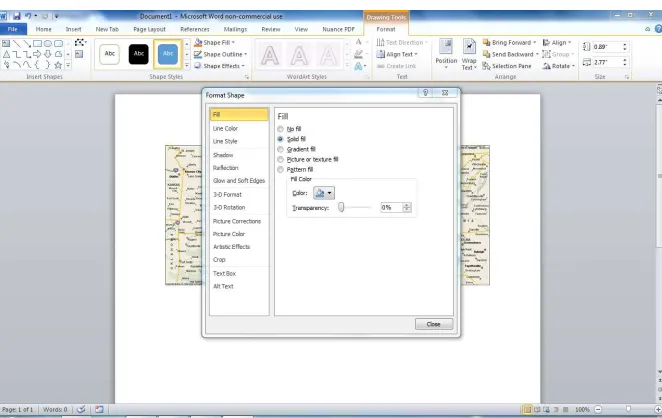The image size is (662, 418).
Task: Close the Format Shape dialog with Close
Action: point(434,324)
